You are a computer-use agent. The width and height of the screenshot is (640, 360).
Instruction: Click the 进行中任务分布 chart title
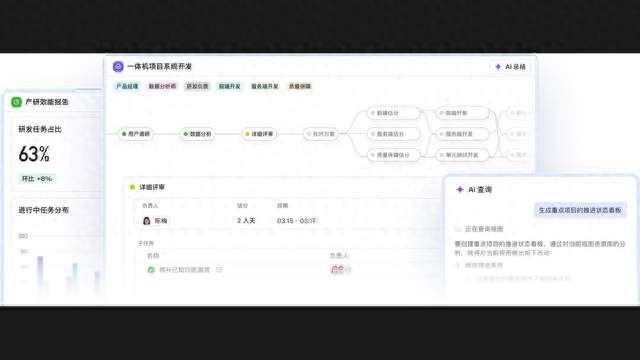[x=43, y=210]
